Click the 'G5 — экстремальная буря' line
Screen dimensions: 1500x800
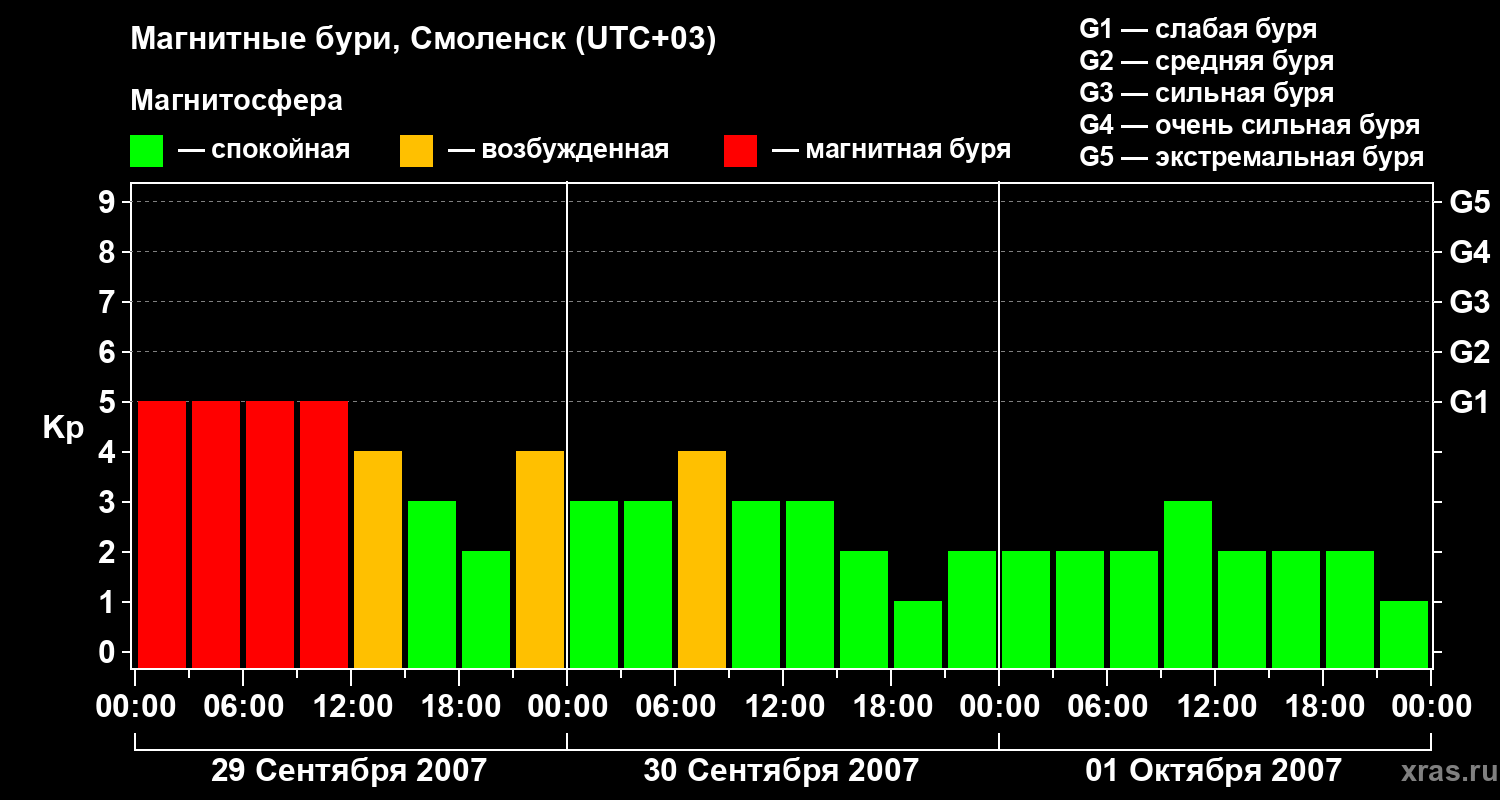pos(1251,158)
